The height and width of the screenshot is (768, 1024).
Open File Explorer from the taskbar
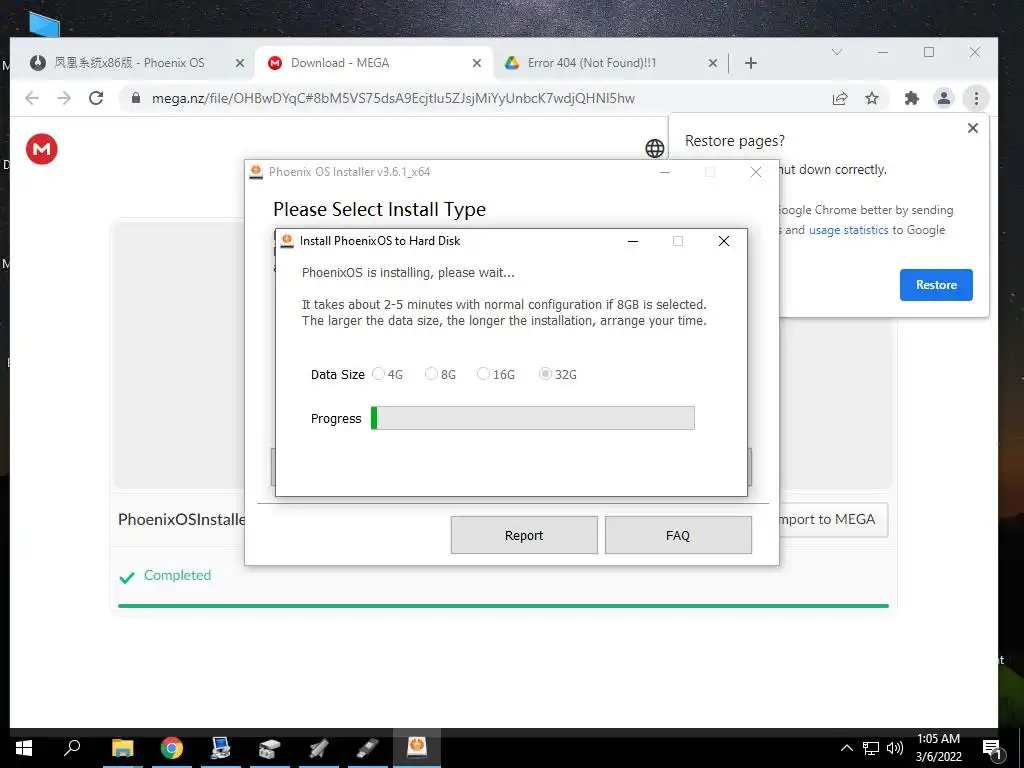tap(122, 748)
